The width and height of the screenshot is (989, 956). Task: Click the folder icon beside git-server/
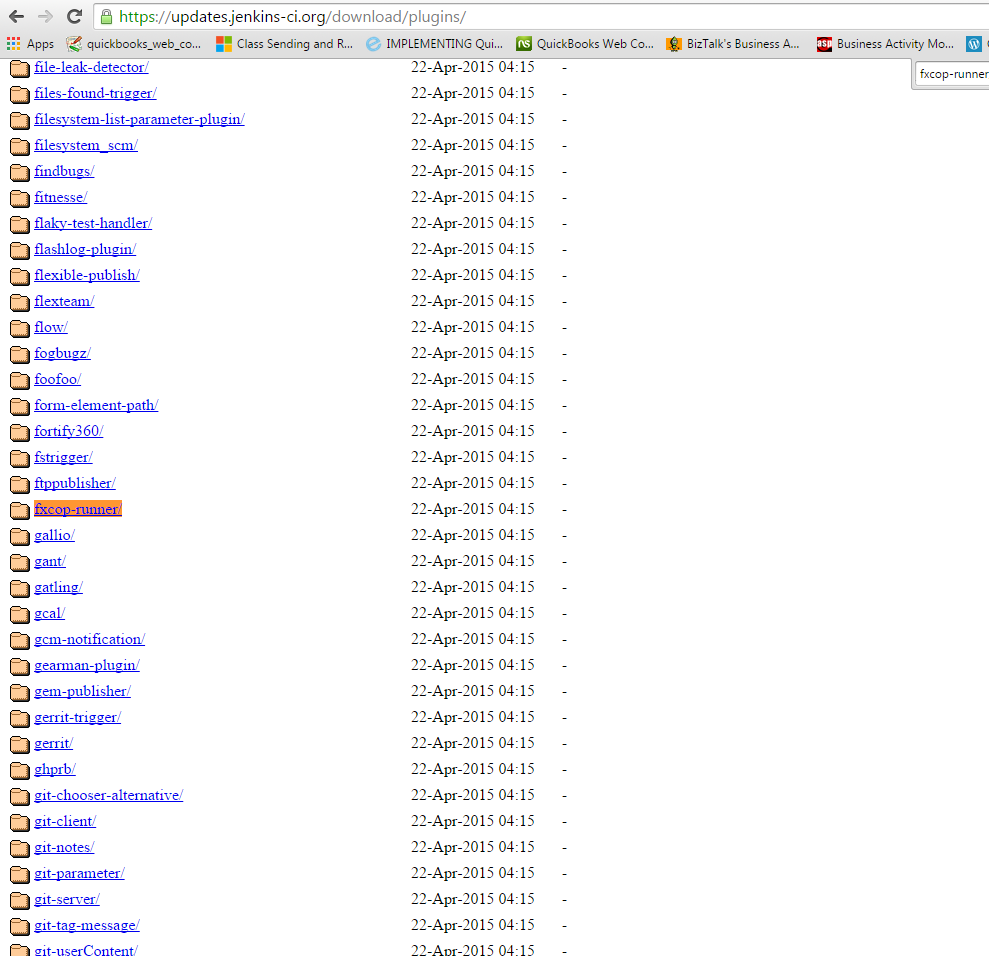[20, 901]
